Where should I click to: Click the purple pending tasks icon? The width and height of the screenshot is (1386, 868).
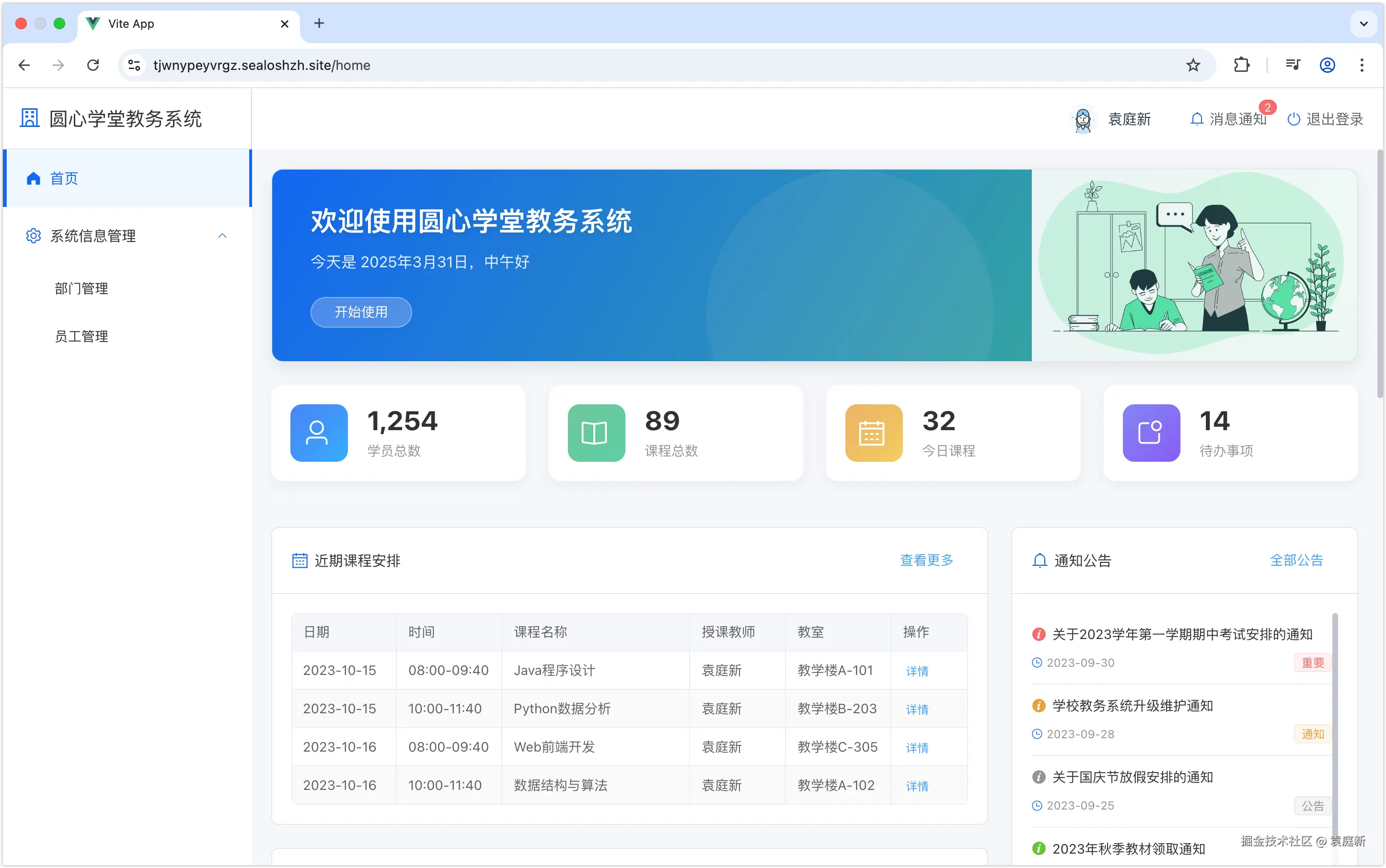pos(1151,433)
